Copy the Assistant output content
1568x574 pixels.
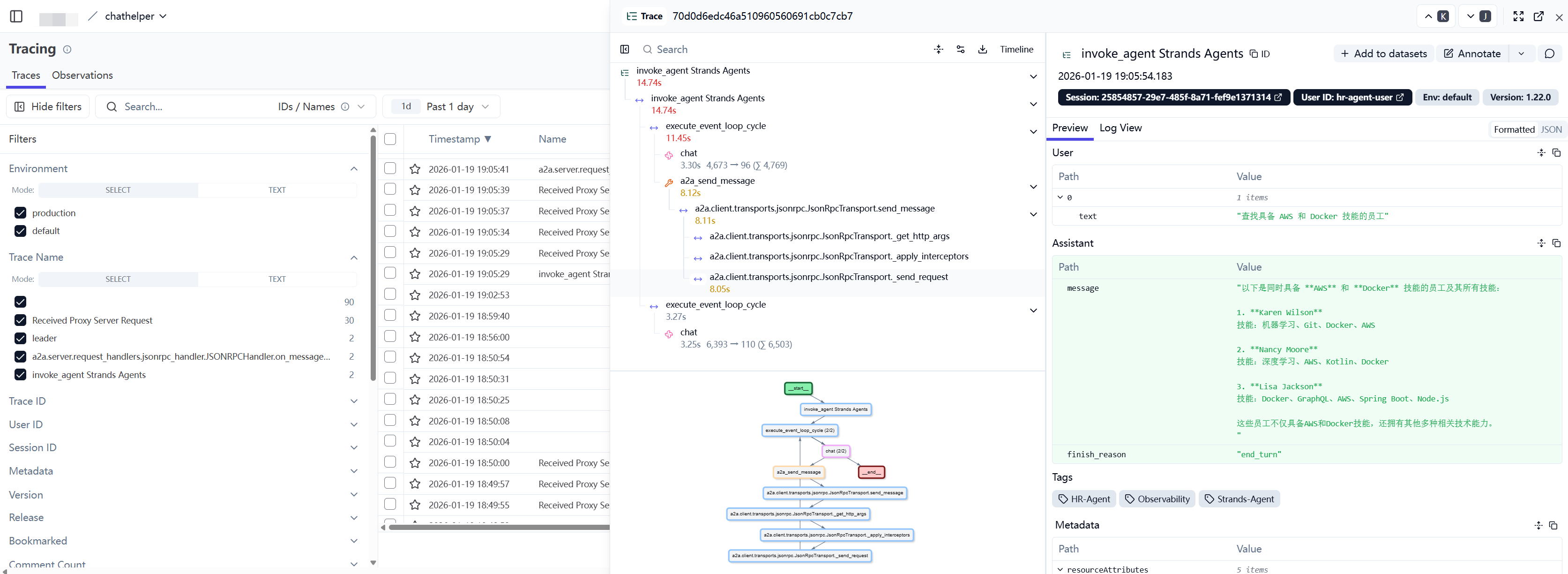[1556, 243]
